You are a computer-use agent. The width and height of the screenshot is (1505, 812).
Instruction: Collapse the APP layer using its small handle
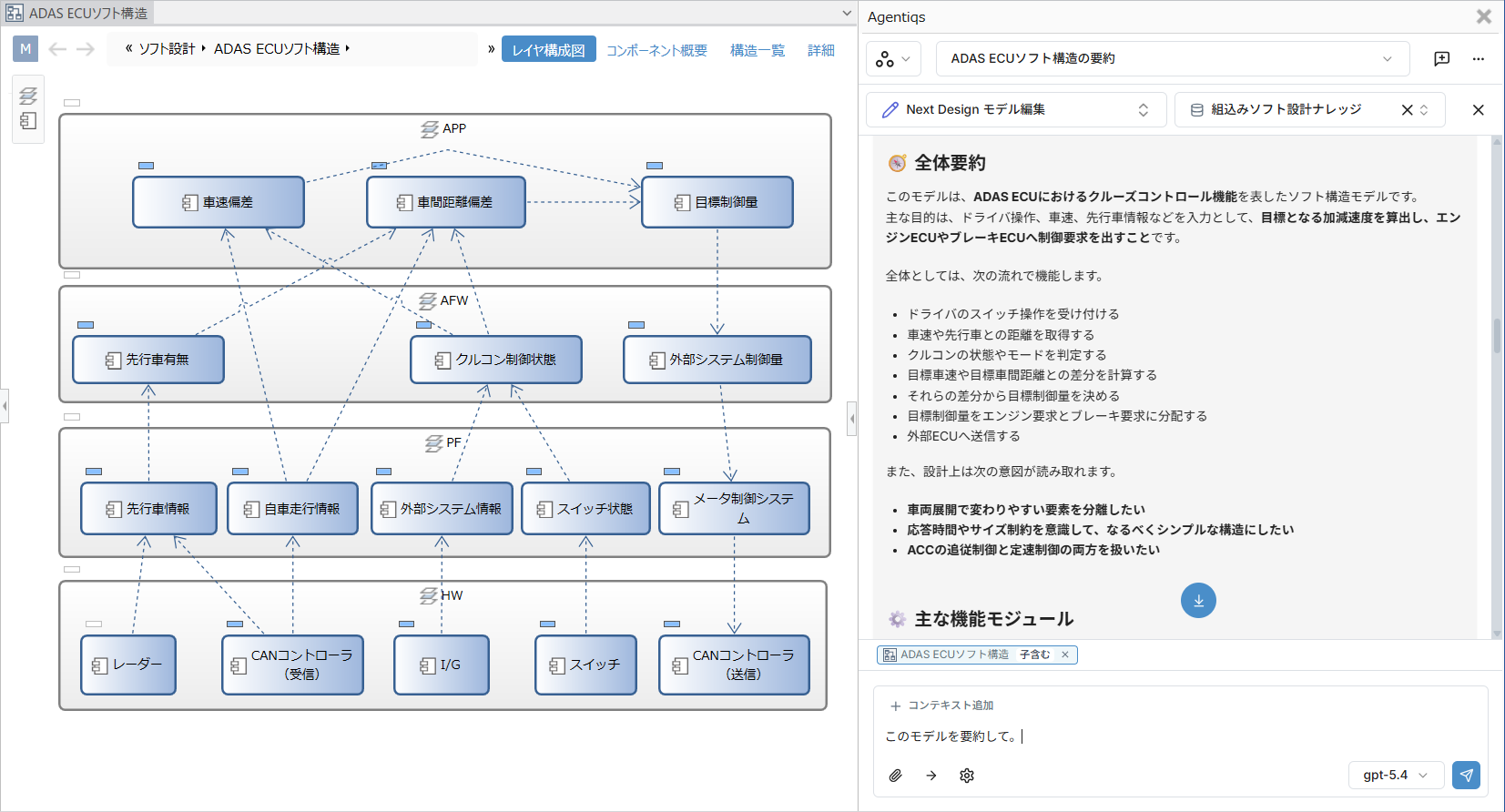72,103
